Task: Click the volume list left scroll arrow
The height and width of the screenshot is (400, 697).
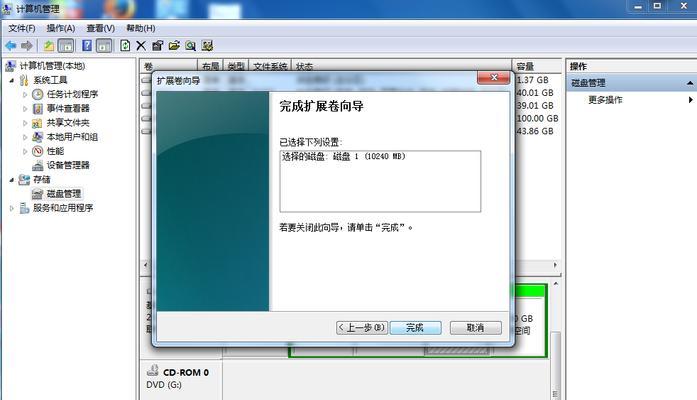Action: coord(146,265)
